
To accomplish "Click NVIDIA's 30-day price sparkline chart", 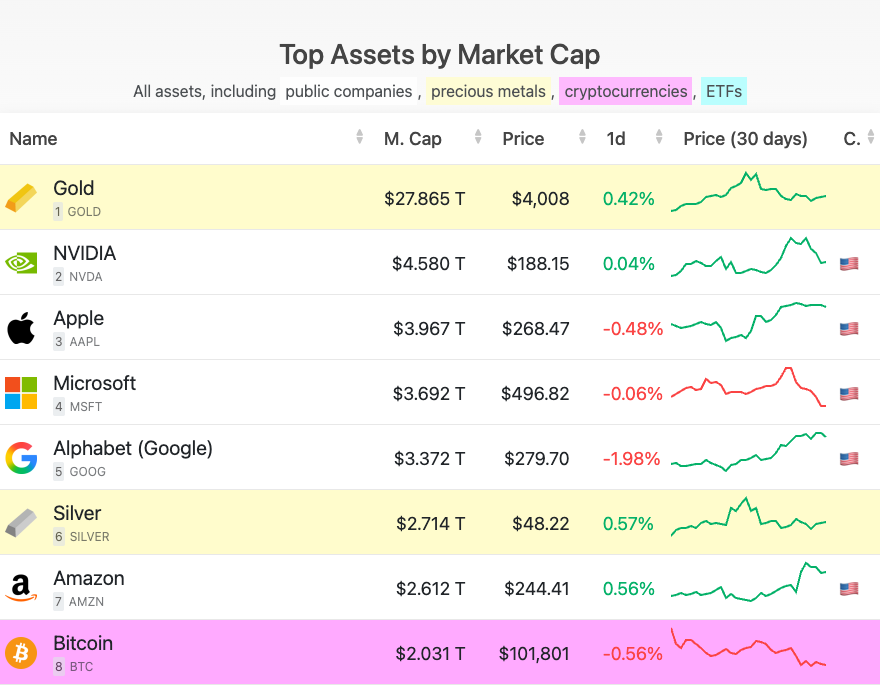I will 748,258.
